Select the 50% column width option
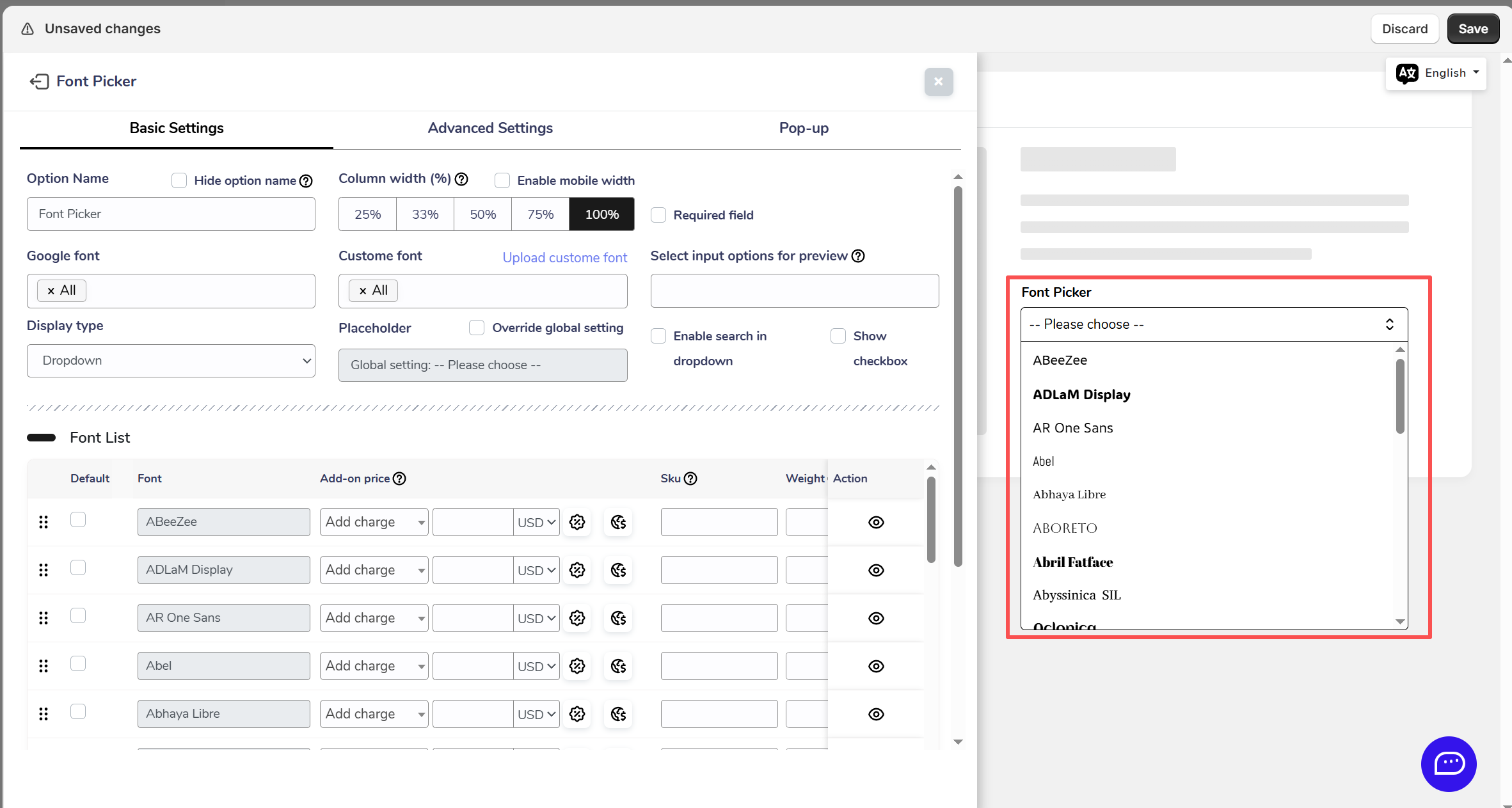The height and width of the screenshot is (808, 1512). coord(482,214)
